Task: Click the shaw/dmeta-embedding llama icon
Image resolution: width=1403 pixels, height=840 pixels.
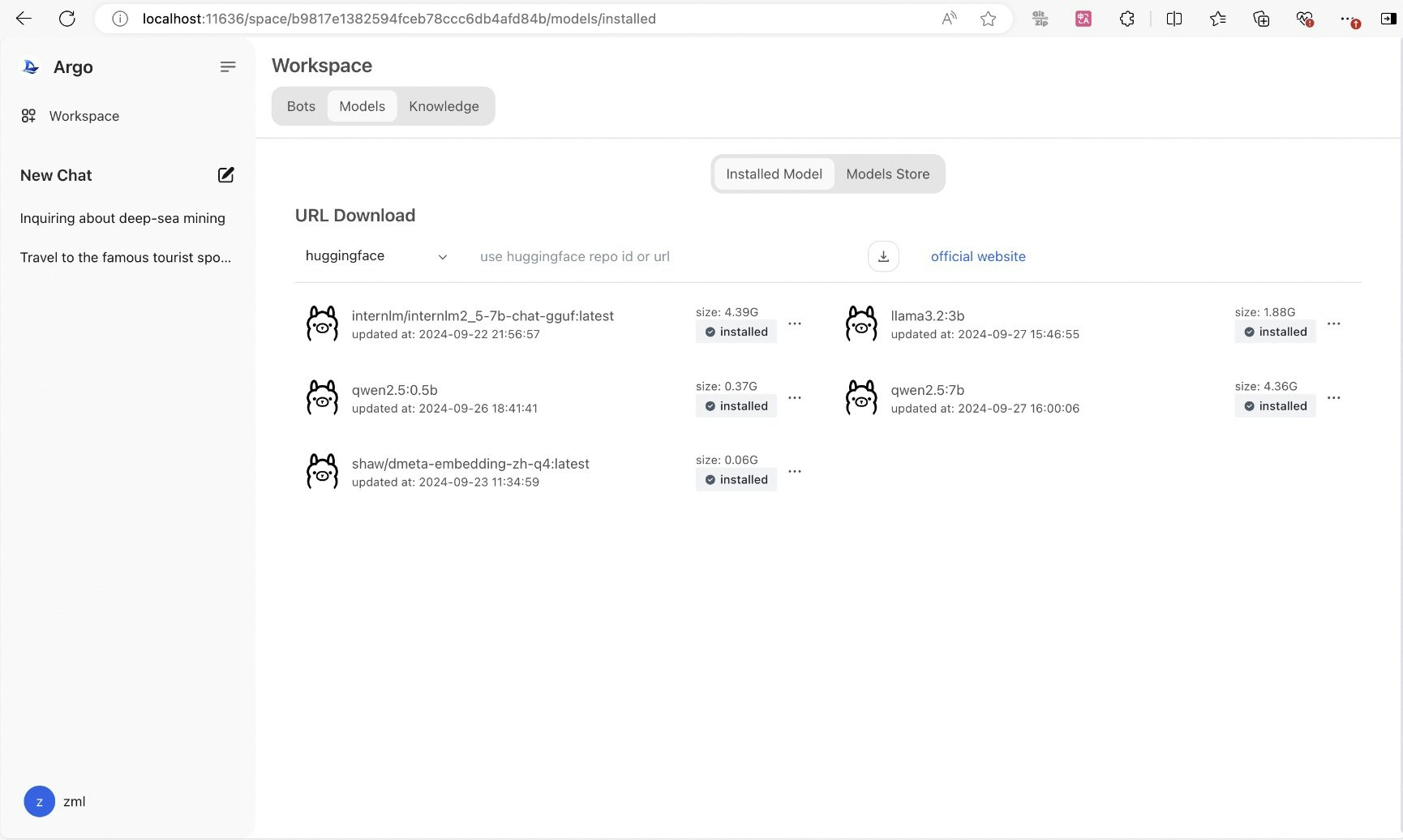Action: coord(322,472)
